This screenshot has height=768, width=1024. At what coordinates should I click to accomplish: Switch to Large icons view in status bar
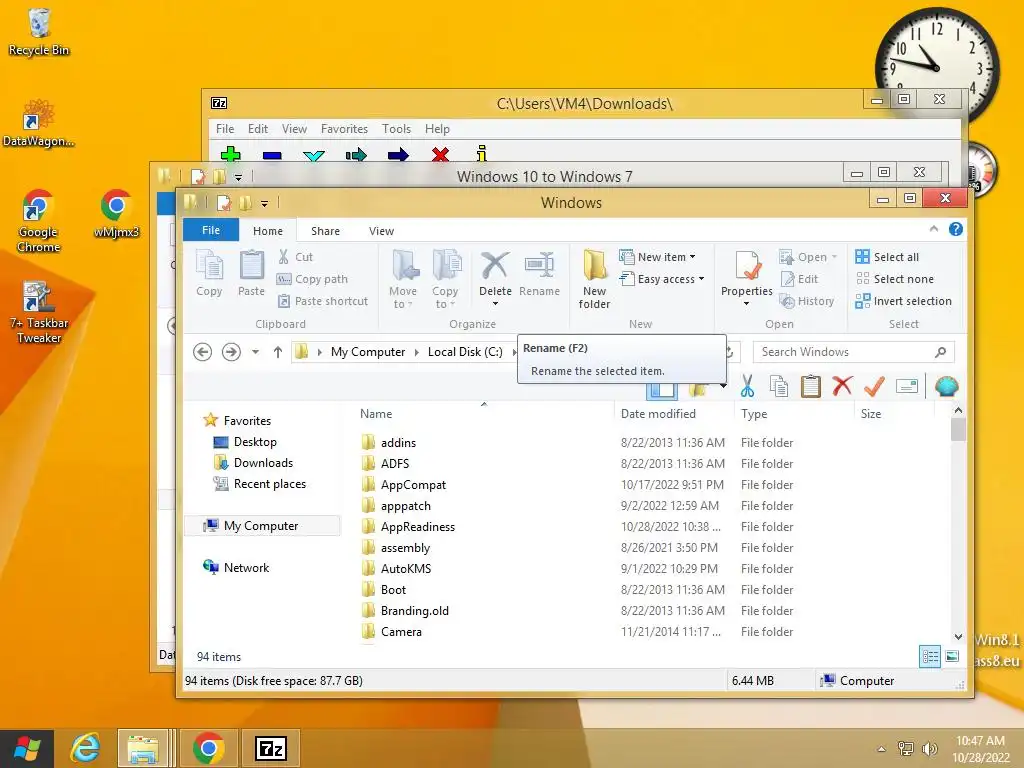tap(952, 656)
